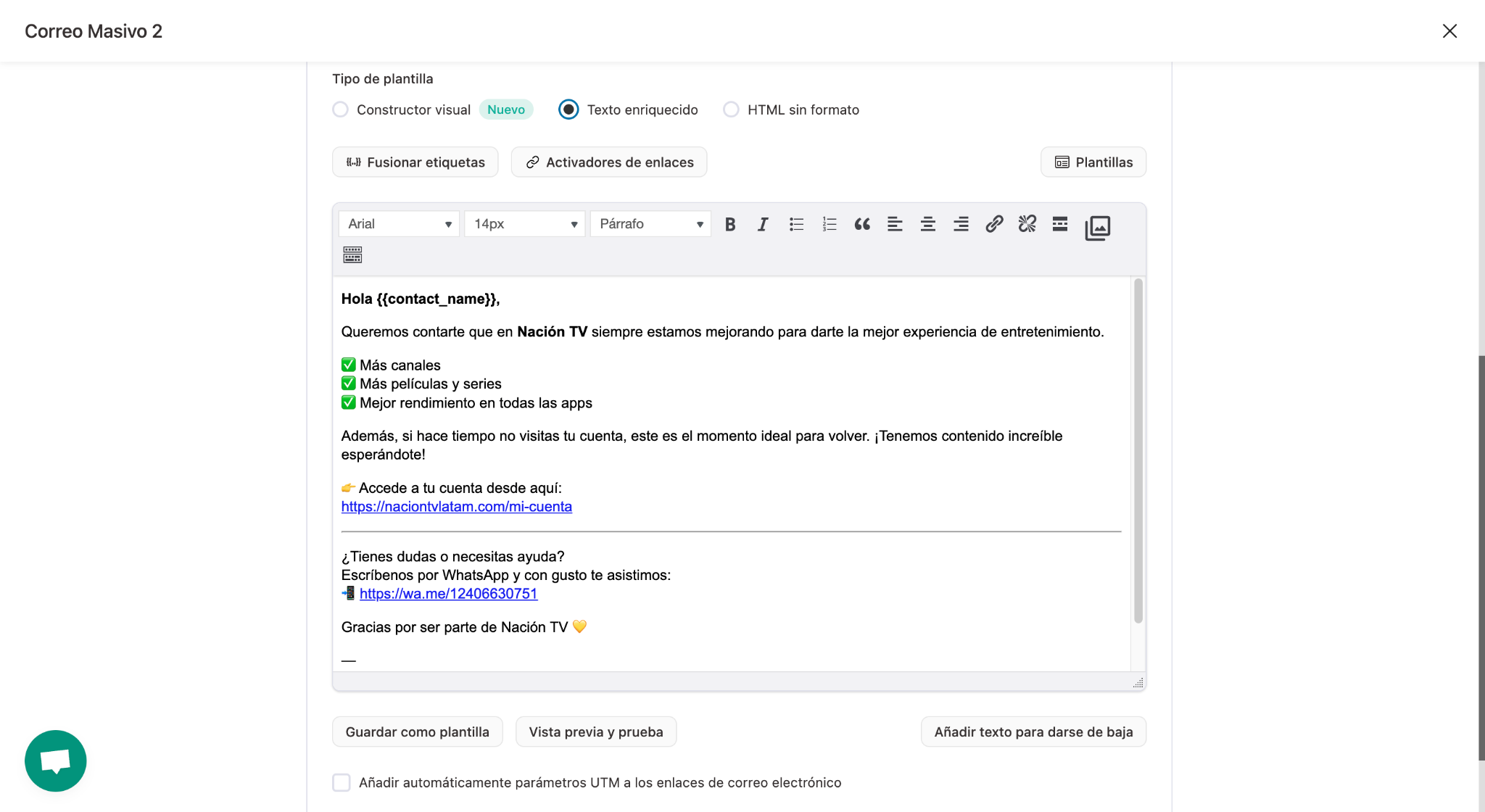Image resolution: width=1485 pixels, height=812 pixels.
Task: Insert a numbered list
Action: coord(830,224)
